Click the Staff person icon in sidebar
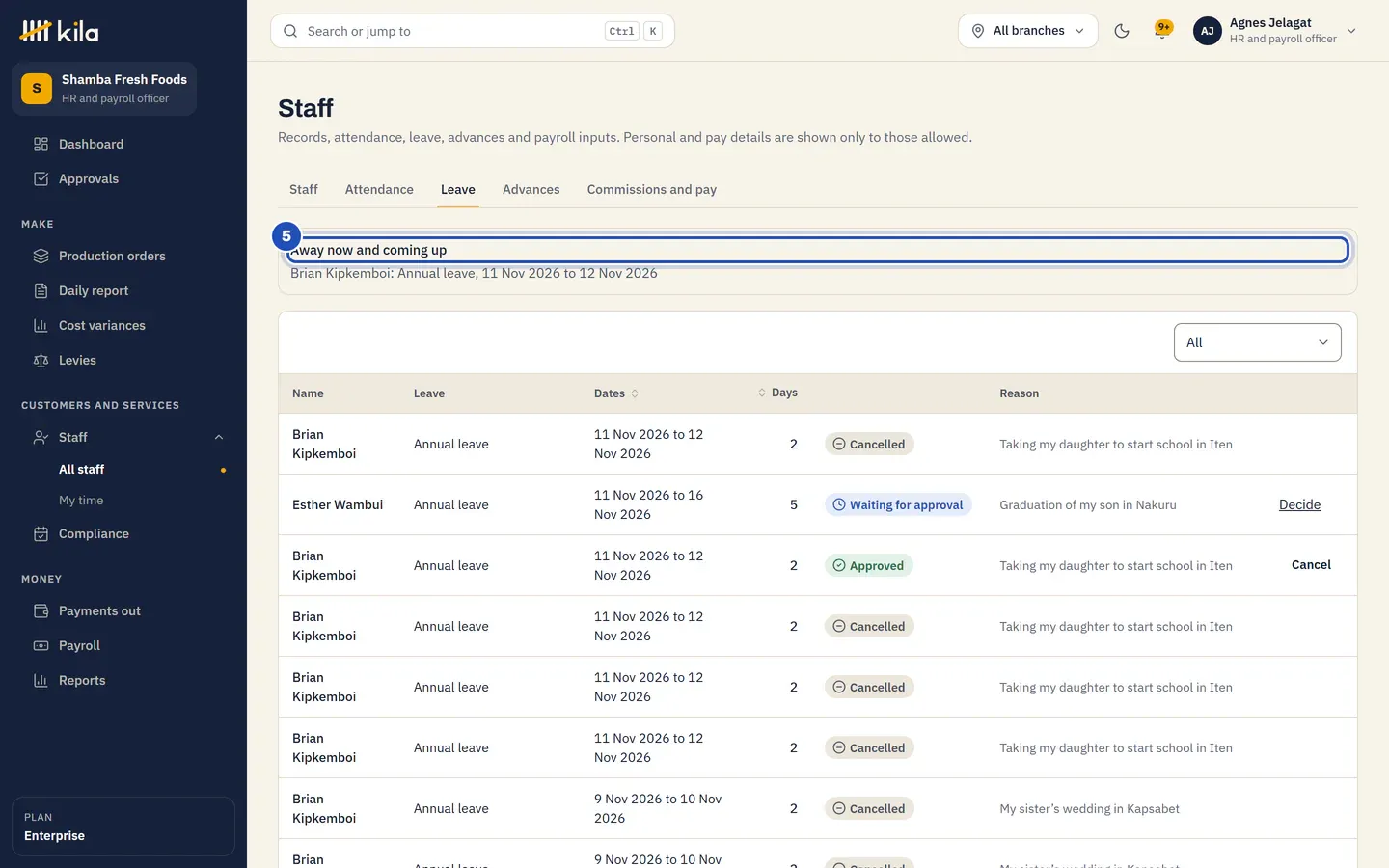This screenshot has width=1389, height=868. [41, 438]
